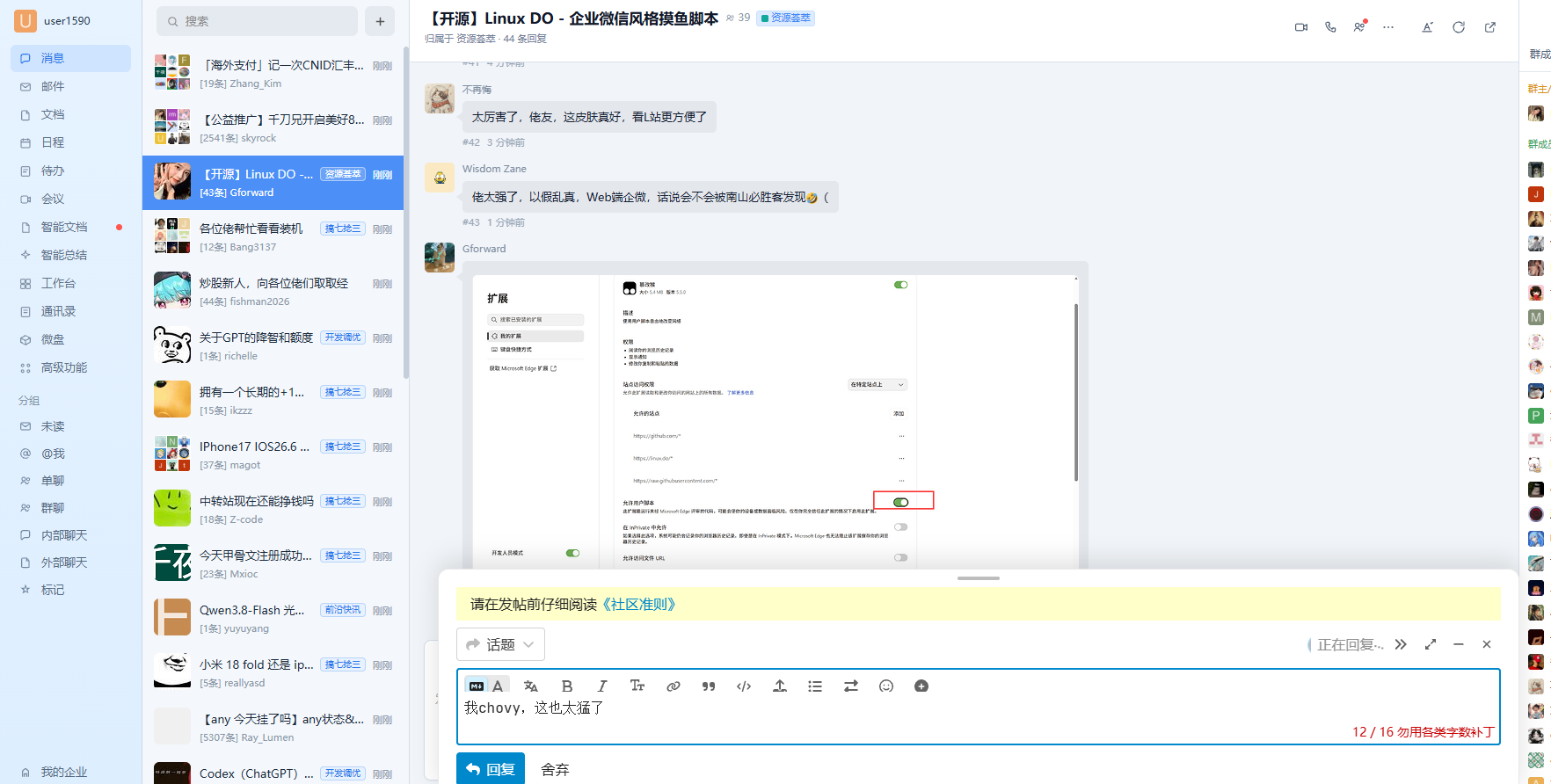This screenshot has height=784, width=1551.
Task: Open the 《社区准则》 link
Action: coord(638,605)
